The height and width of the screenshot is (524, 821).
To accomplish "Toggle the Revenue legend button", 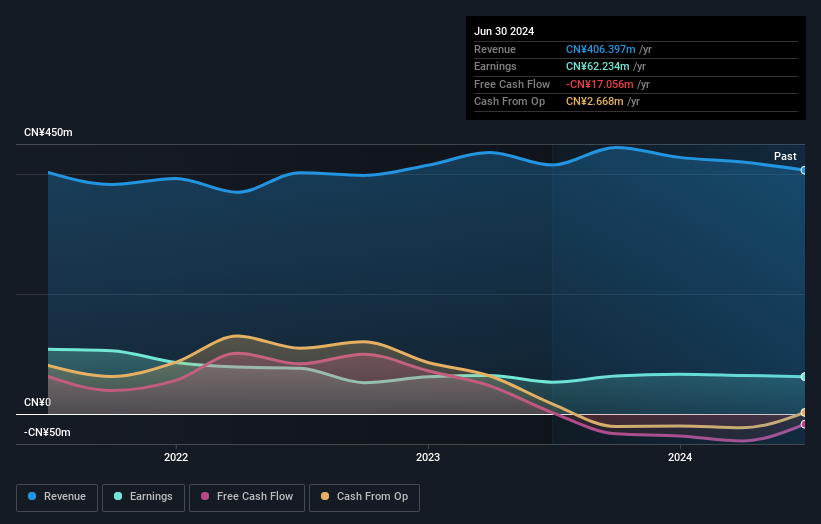I will 57,497.
